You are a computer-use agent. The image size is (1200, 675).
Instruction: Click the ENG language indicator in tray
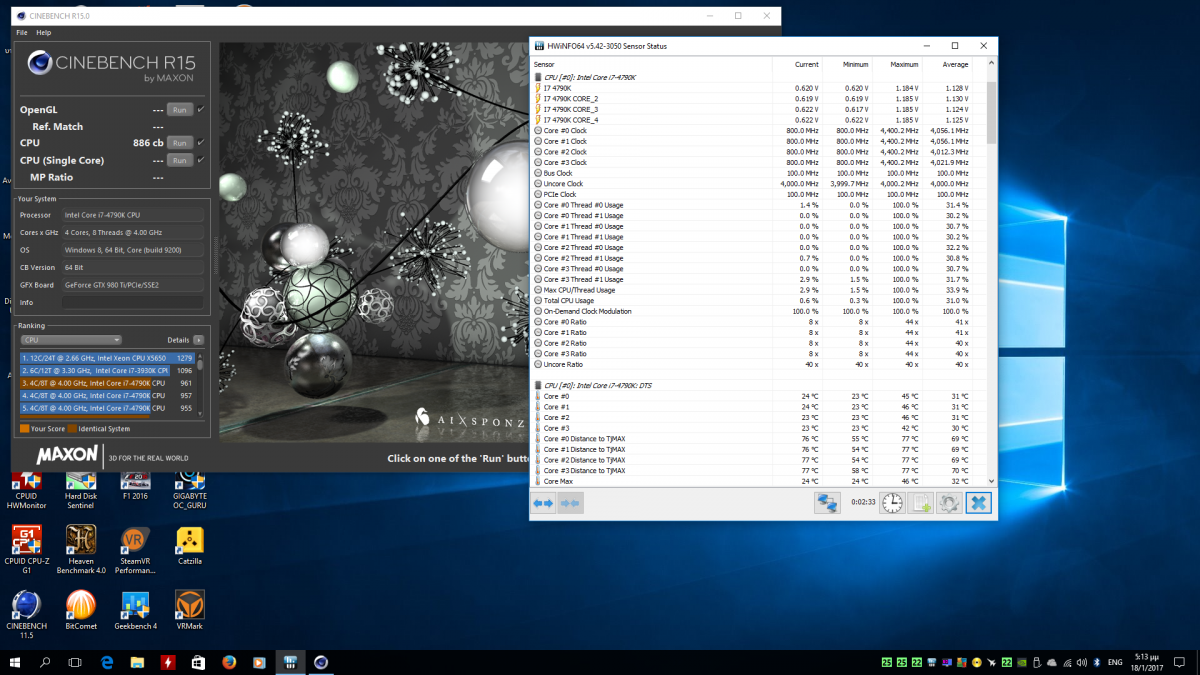[x=1115, y=662]
